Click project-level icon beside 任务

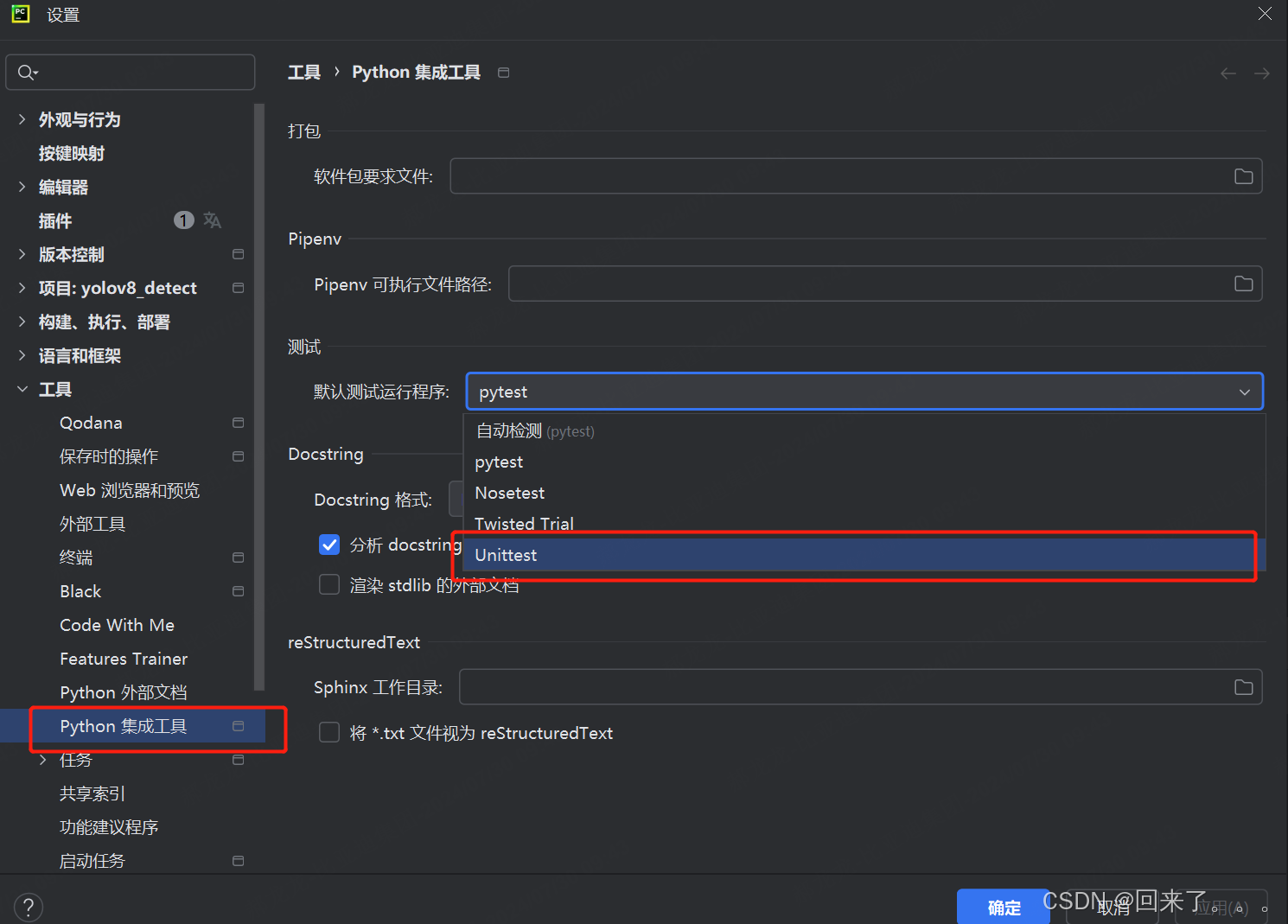(239, 760)
